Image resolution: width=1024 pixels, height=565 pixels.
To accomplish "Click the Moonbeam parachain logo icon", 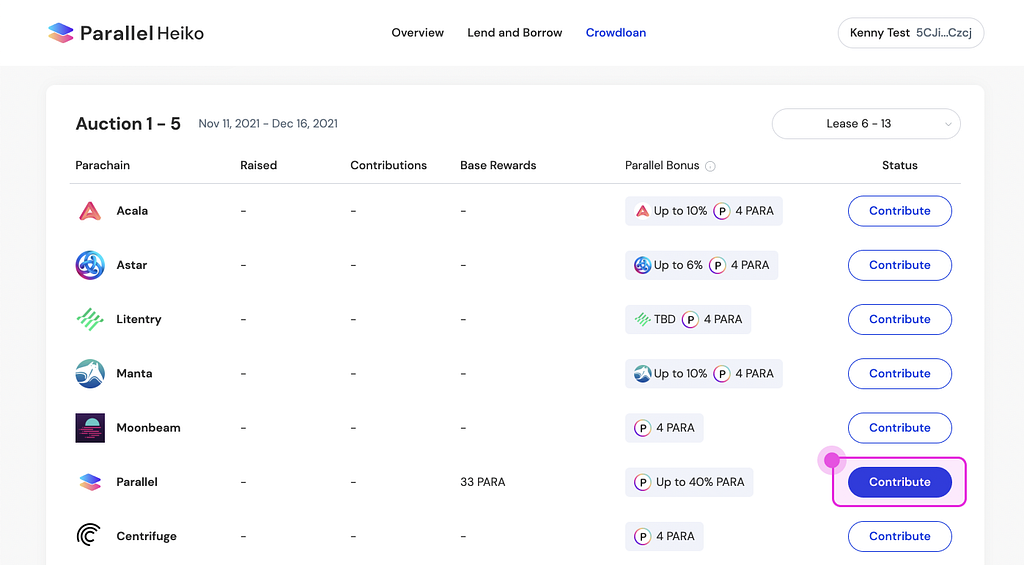I will 90,428.
